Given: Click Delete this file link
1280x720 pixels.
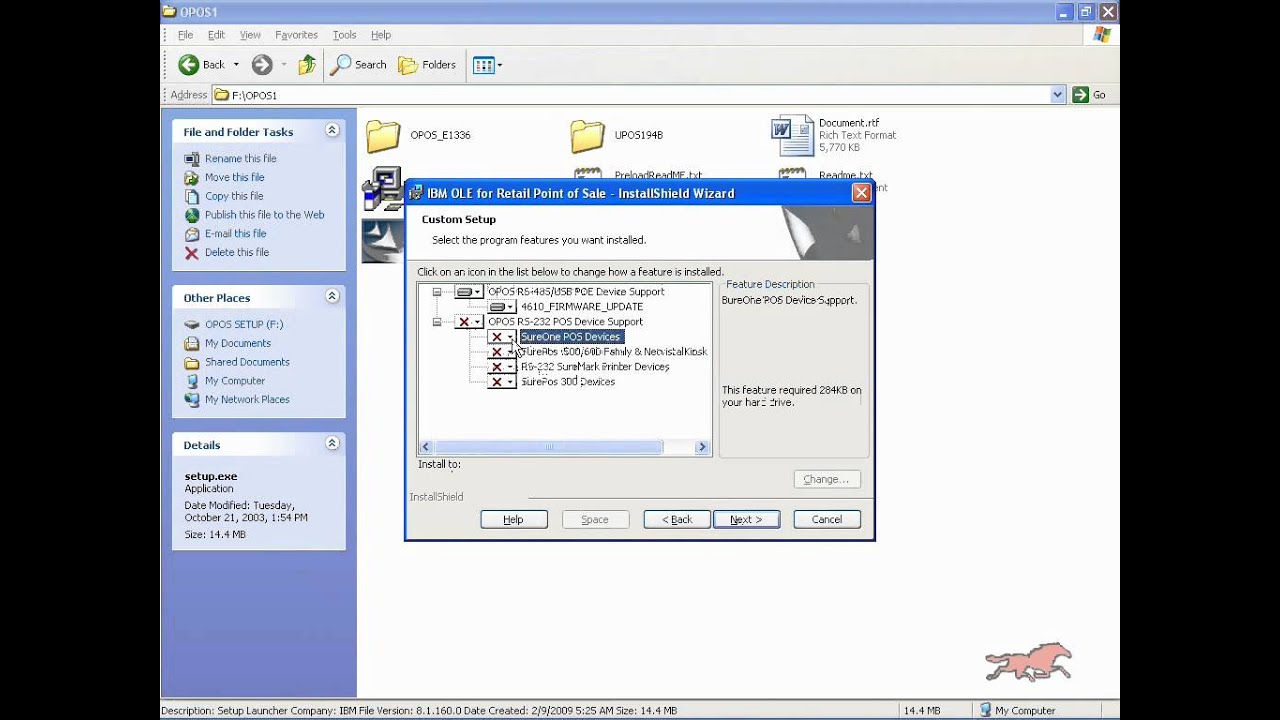Looking at the screenshot, I should (x=236, y=253).
